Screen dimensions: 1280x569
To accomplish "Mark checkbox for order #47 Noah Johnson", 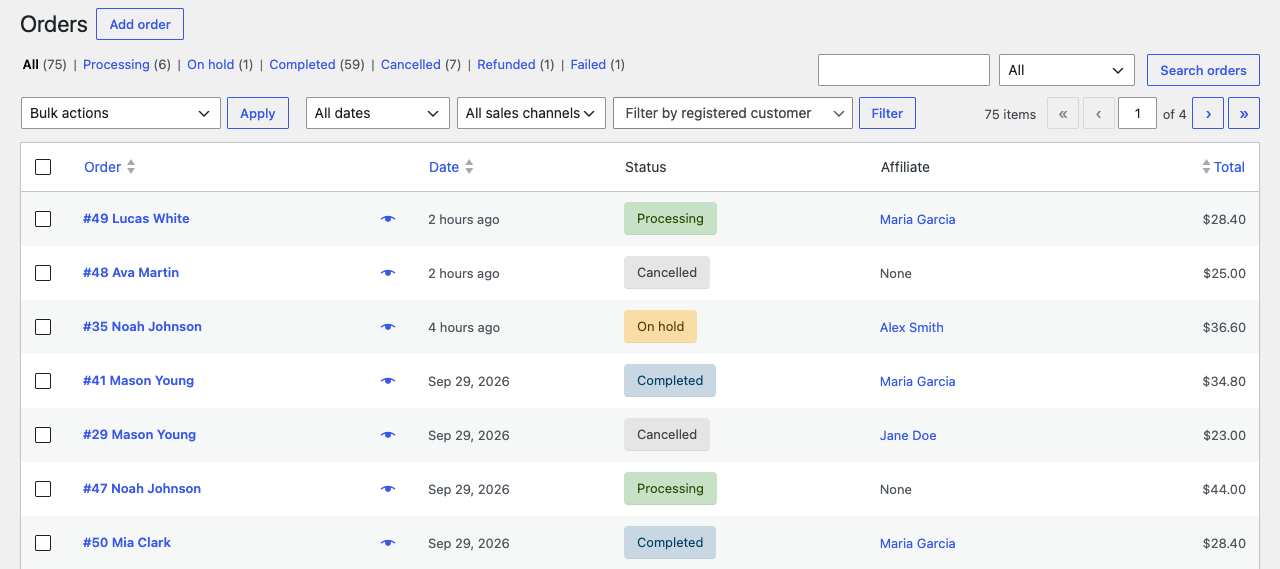I will 43,489.
